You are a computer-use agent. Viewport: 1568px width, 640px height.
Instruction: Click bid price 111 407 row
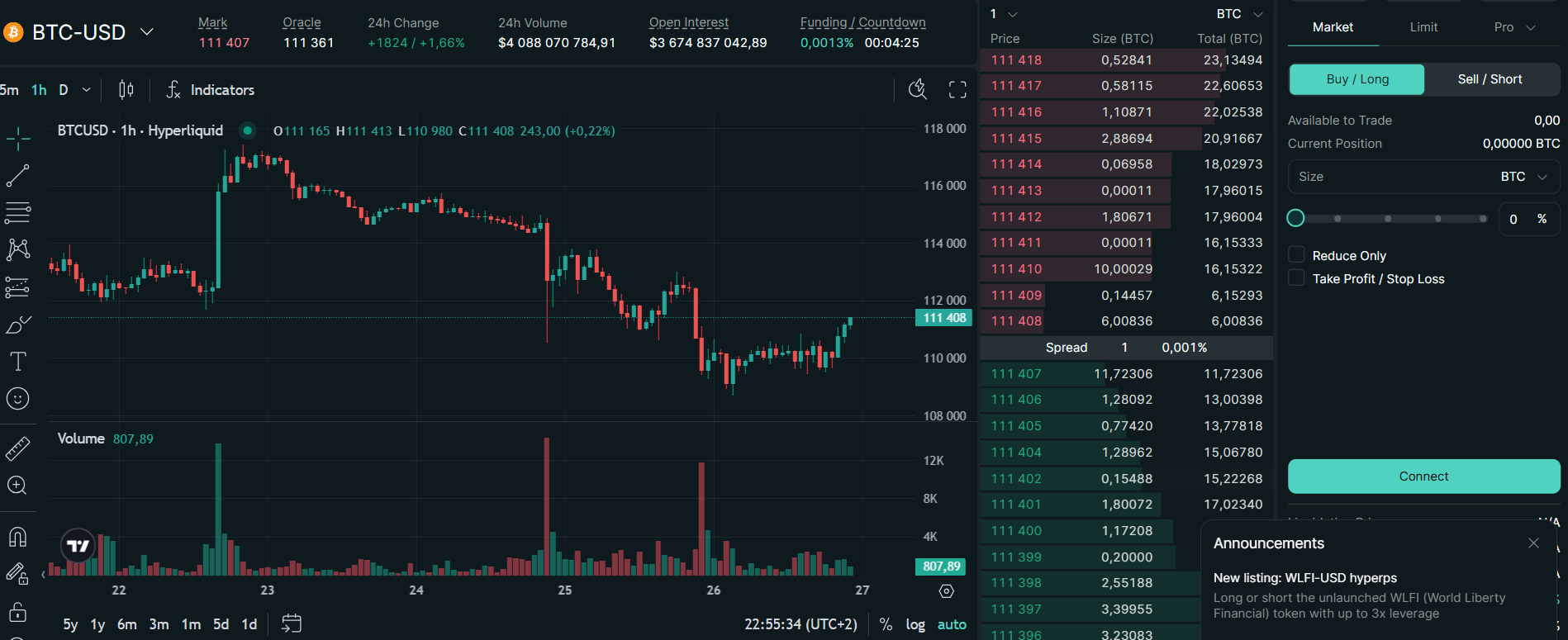coord(1126,374)
